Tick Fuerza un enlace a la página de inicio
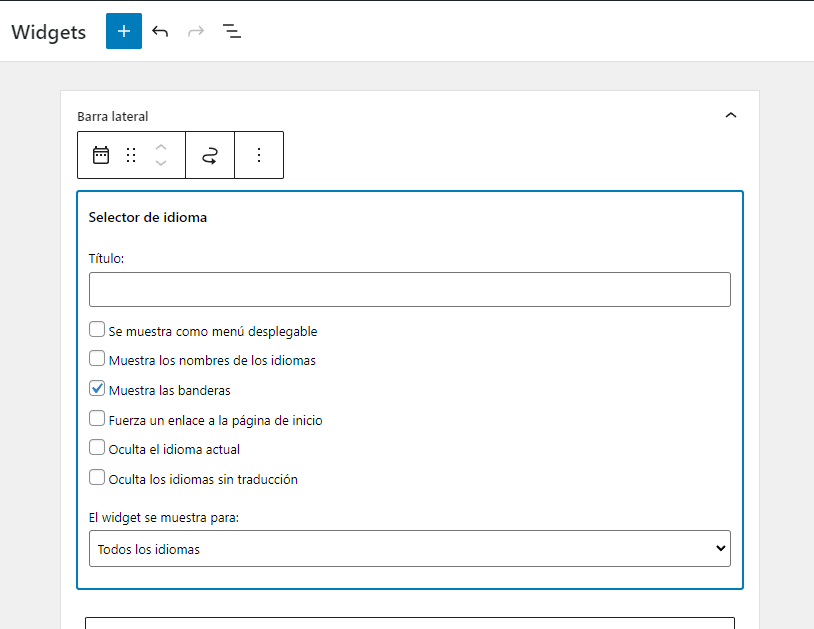 pyautogui.click(x=97, y=418)
